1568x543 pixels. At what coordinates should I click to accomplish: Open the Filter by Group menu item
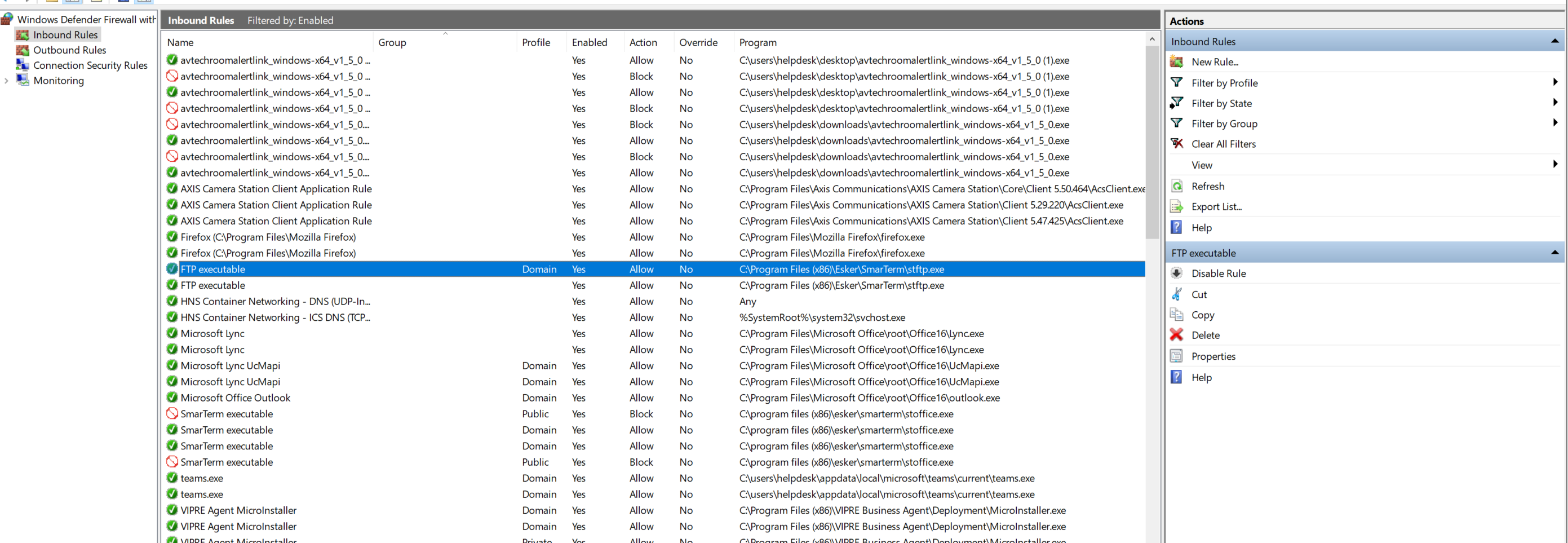click(x=1224, y=123)
